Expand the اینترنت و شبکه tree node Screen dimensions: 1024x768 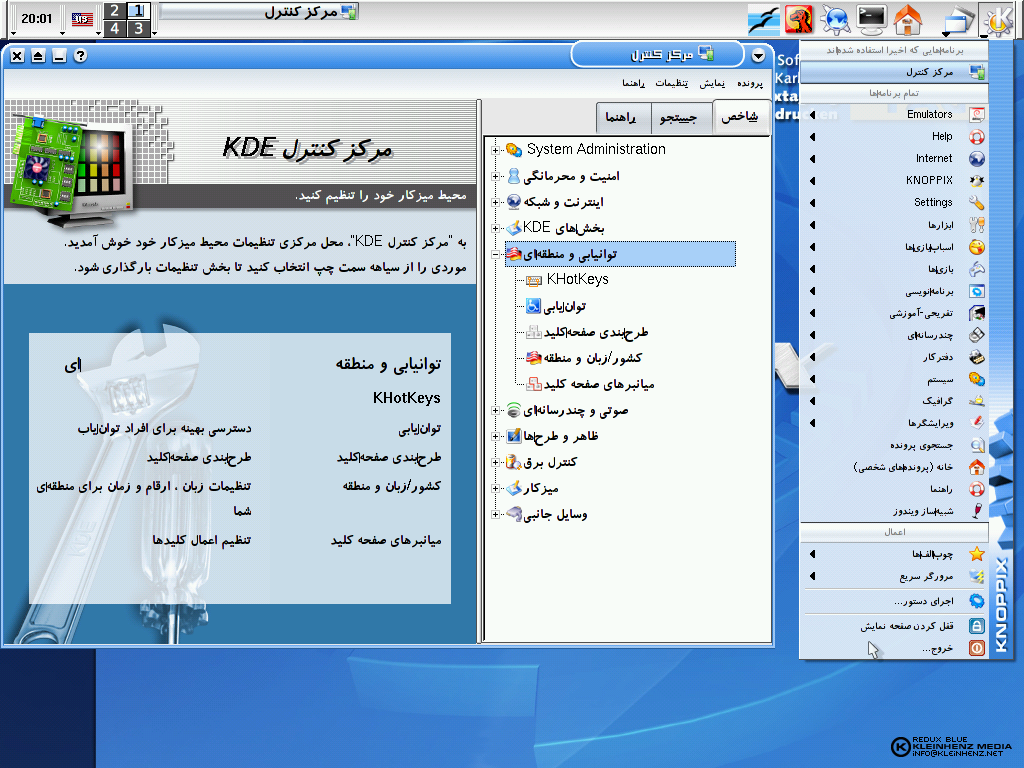tap(495, 202)
